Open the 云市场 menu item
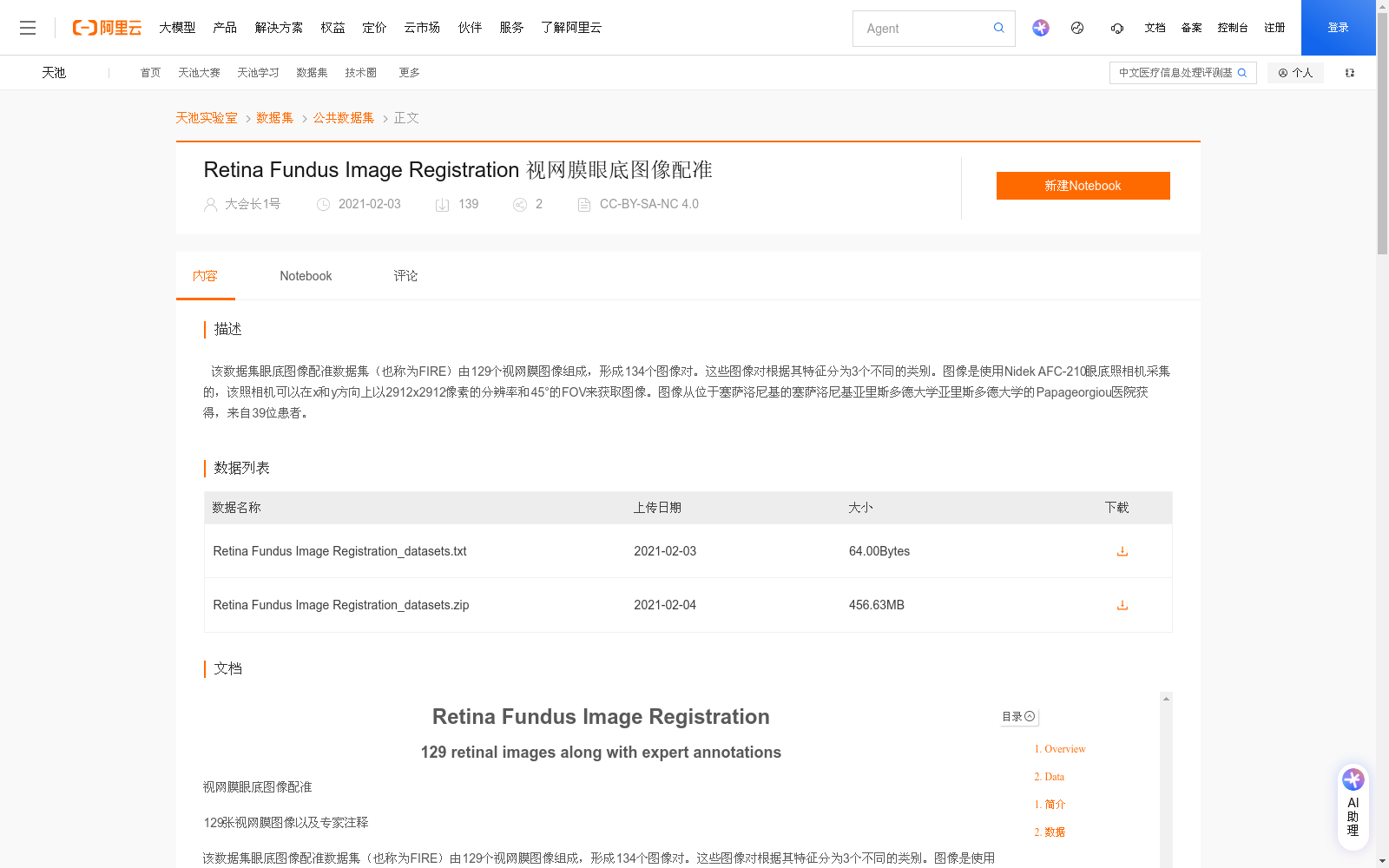This screenshot has width=1389, height=868. coord(422,28)
